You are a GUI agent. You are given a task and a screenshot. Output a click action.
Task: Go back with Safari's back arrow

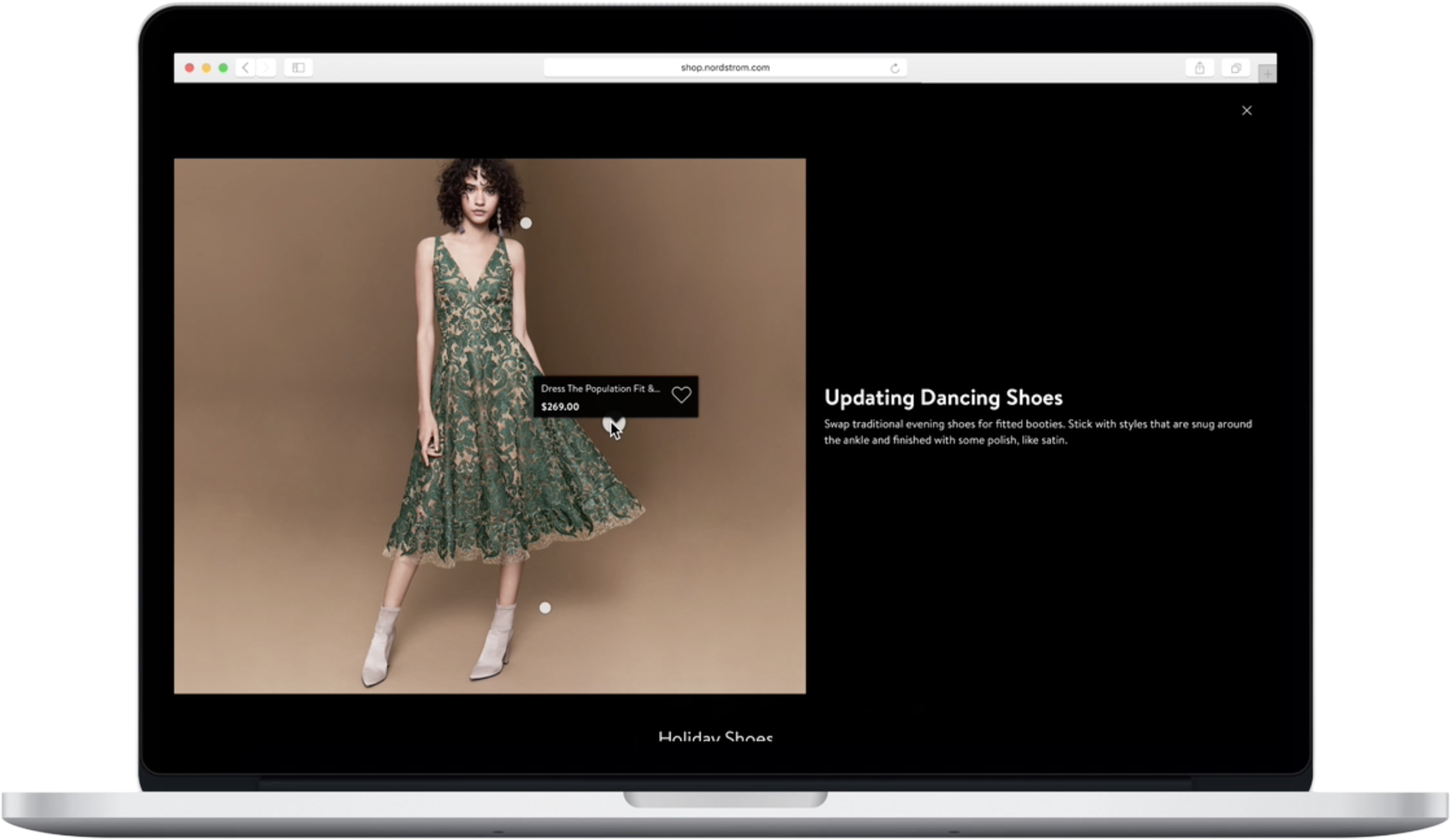click(245, 68)
